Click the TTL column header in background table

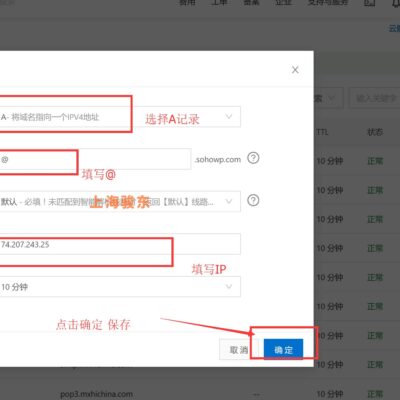click(x=322, y=132)
